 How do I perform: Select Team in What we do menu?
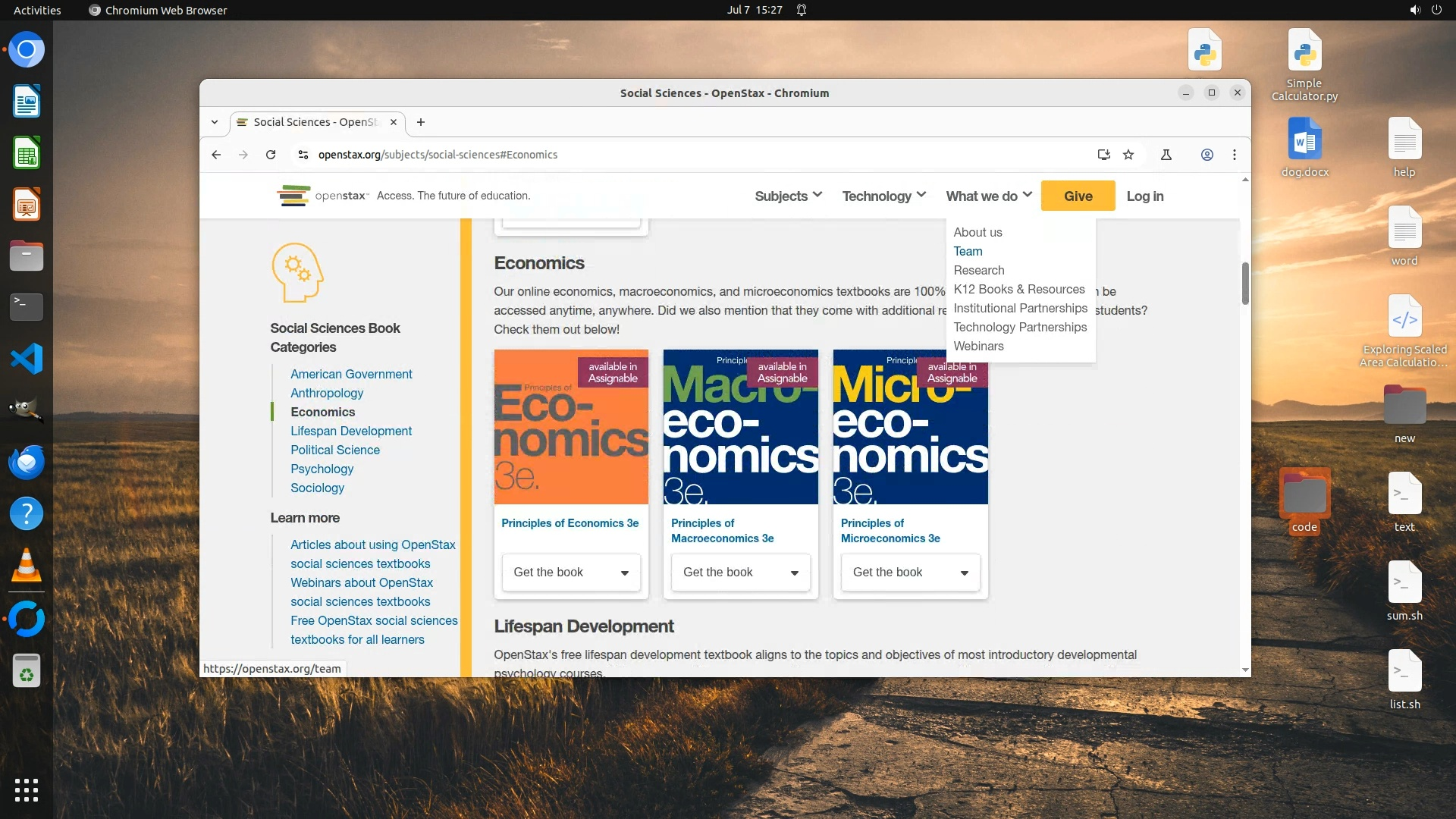click(968, 251)
